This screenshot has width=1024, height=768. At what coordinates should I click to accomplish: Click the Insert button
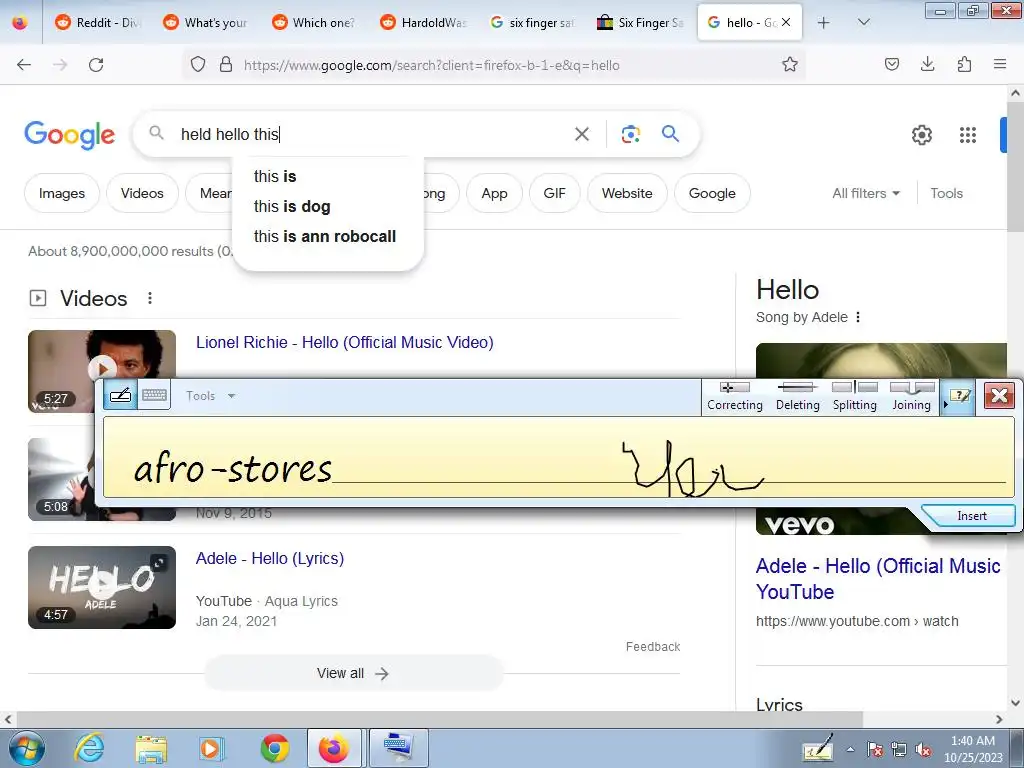coord(971,516)
